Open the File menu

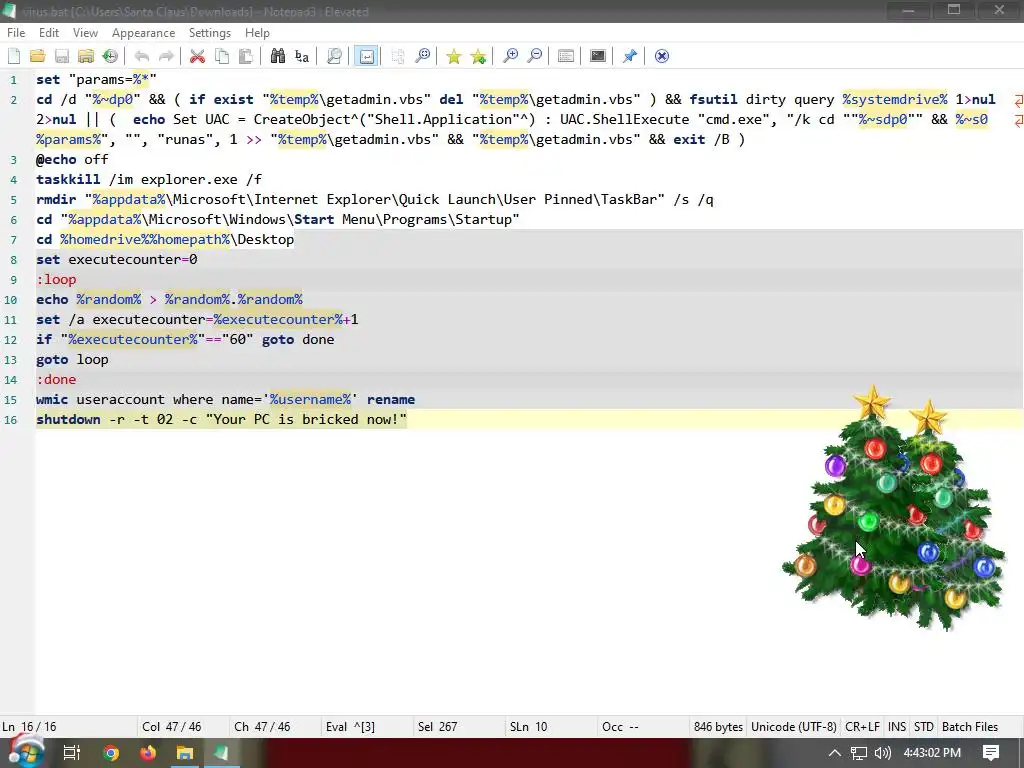pyautogui.click(x=16, y=33)
